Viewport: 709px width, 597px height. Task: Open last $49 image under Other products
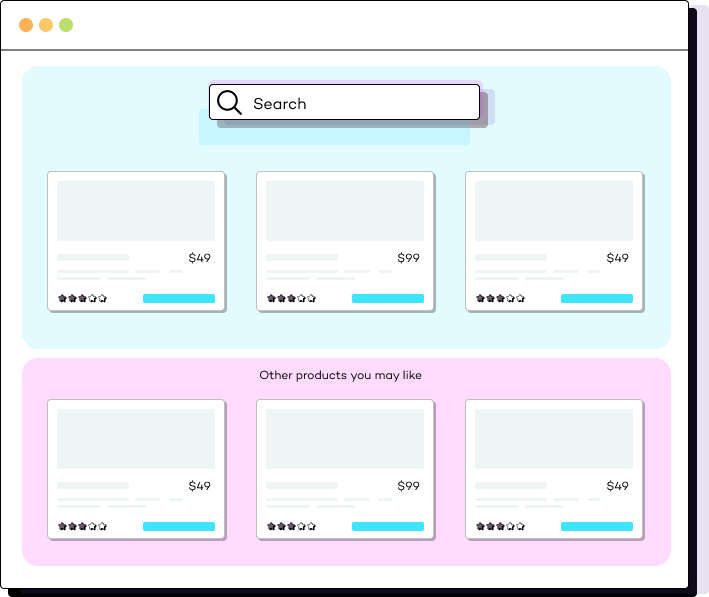point(553,439)
